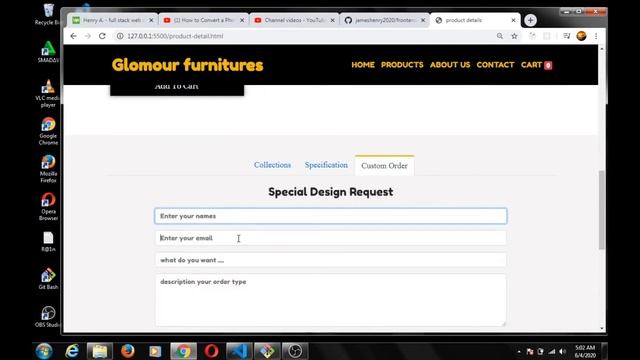Close the product details tab
Image resolution: width=640 pixels, height=360 pixels.
coord(513,20)
